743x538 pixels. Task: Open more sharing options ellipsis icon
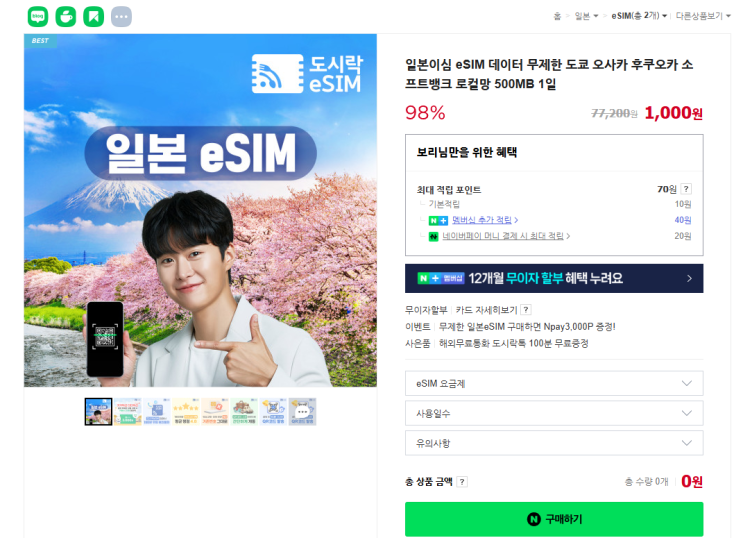pyautogui.click(x=121, y=17)
